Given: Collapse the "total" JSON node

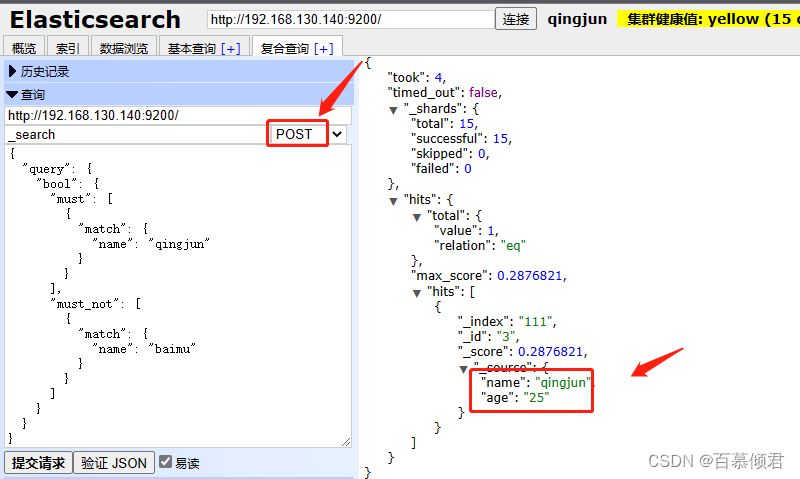Looking at the screenshot, I should pos(417,217).
